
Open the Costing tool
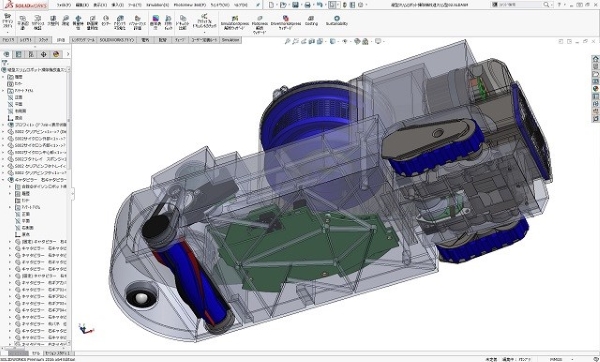coord(311,21)
